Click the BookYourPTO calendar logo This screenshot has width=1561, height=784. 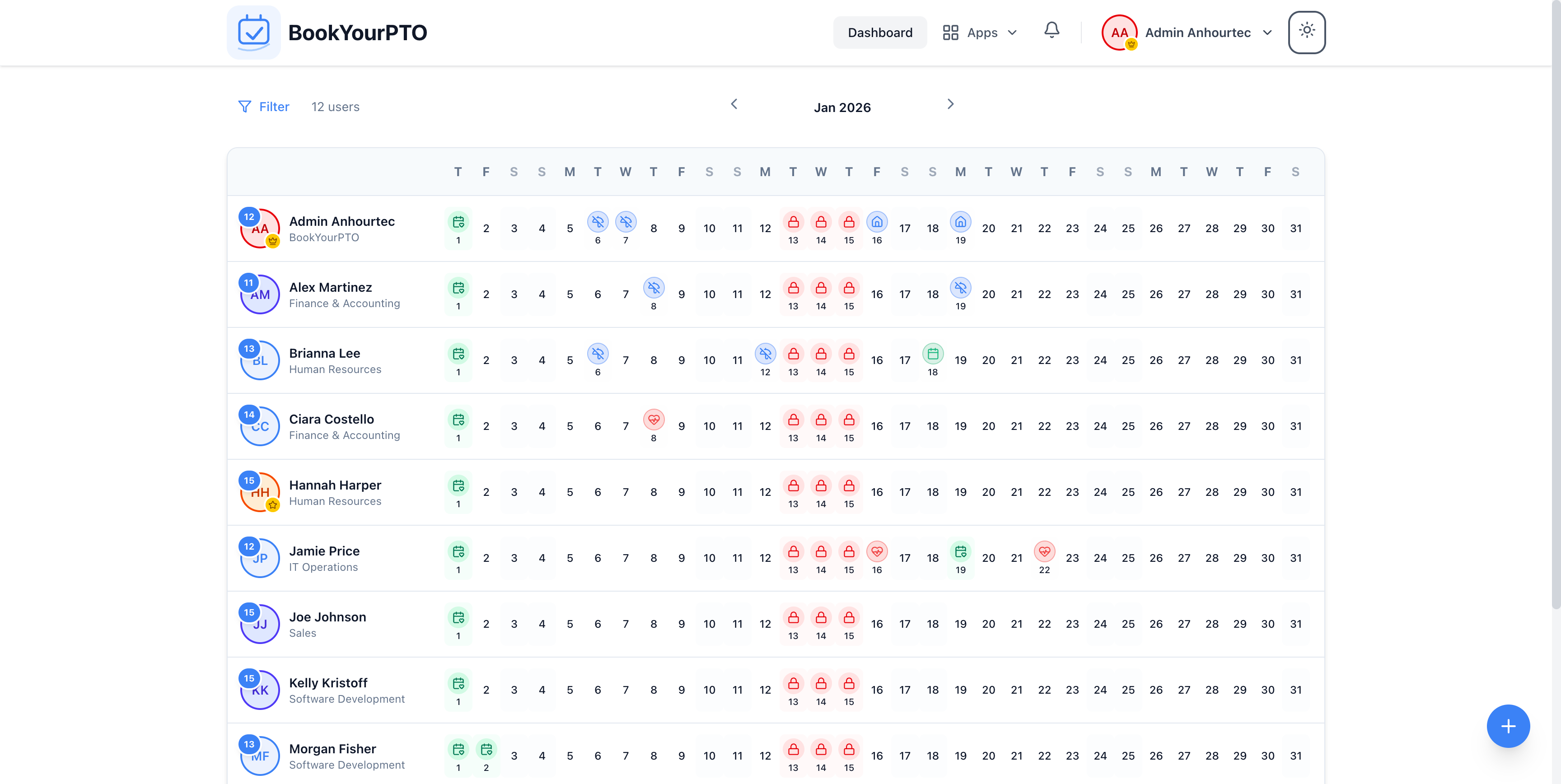point(253,32)
